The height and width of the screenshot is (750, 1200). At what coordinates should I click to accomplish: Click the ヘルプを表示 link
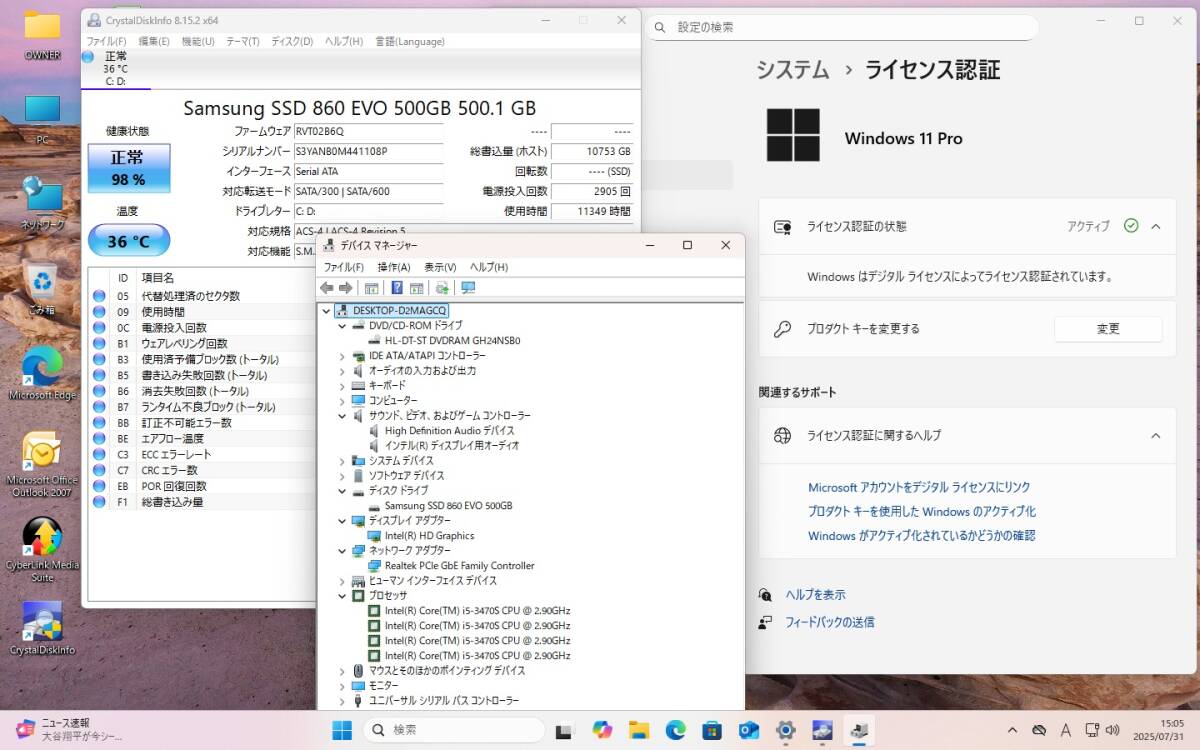[x=815, y=595]
